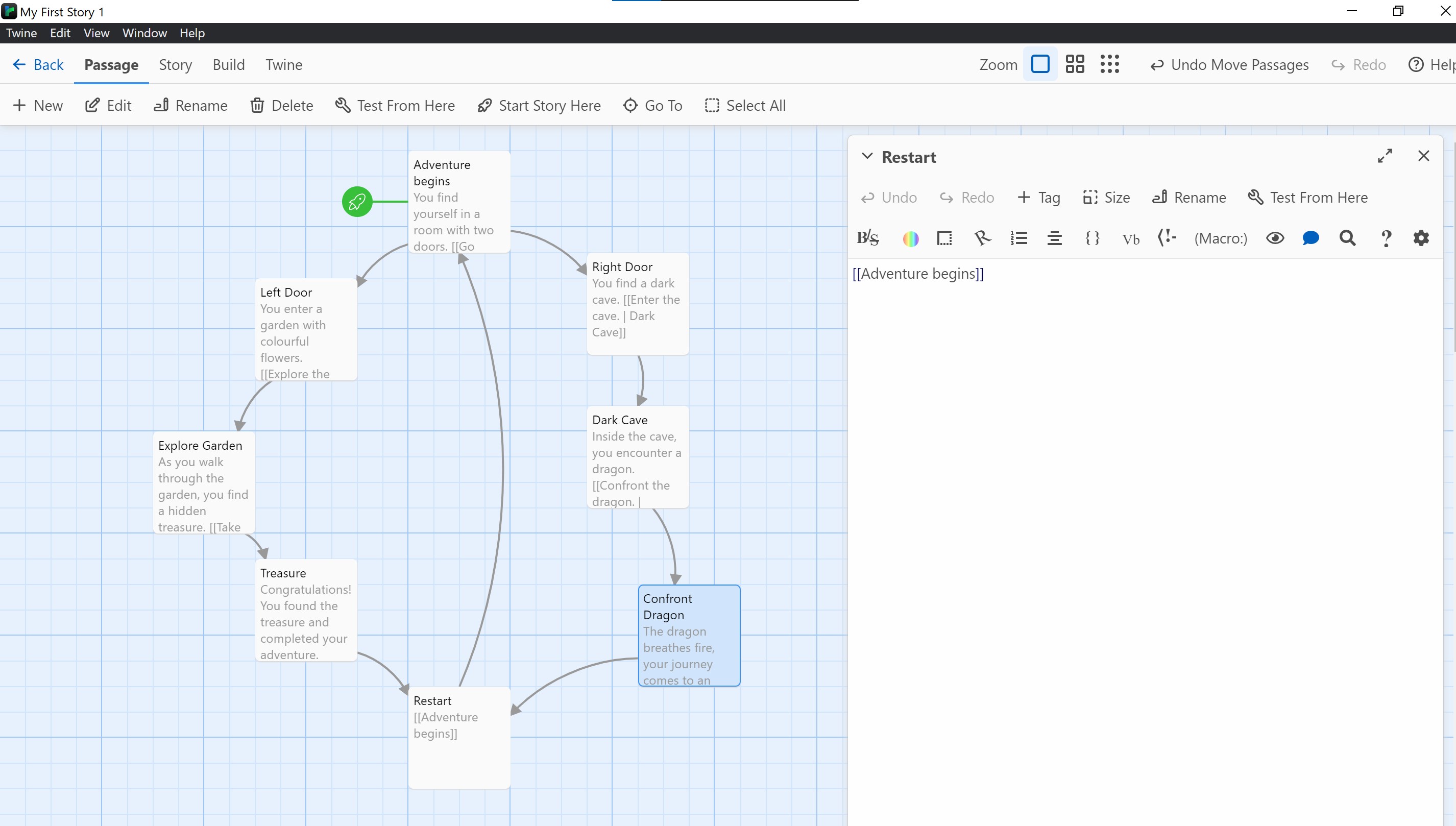Click Edit in the passage toolbar
The width and height of the screenshot is (1456, 826).
click(108, 106)
